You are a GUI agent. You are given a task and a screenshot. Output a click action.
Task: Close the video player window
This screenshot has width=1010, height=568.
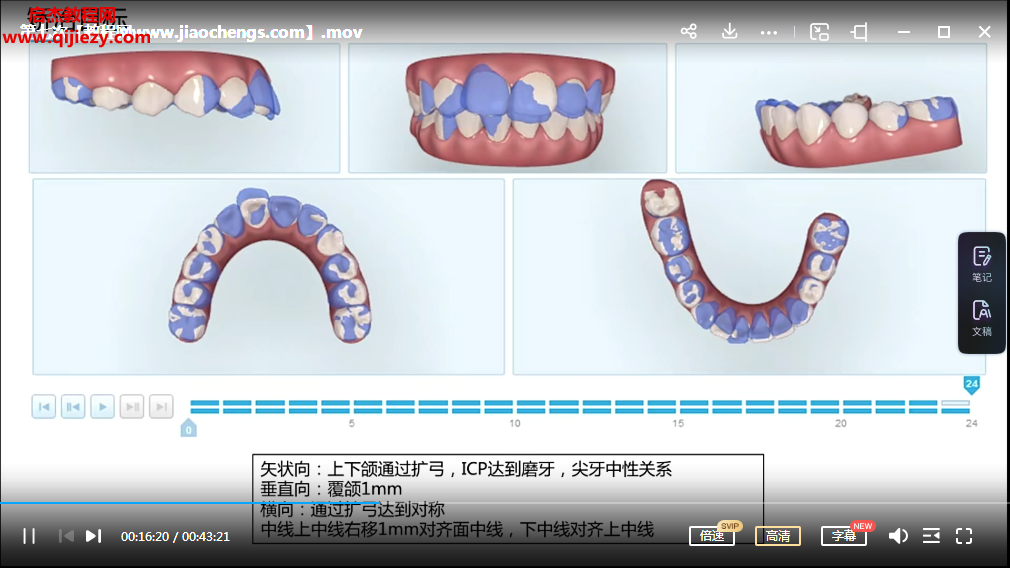point(984,32)
